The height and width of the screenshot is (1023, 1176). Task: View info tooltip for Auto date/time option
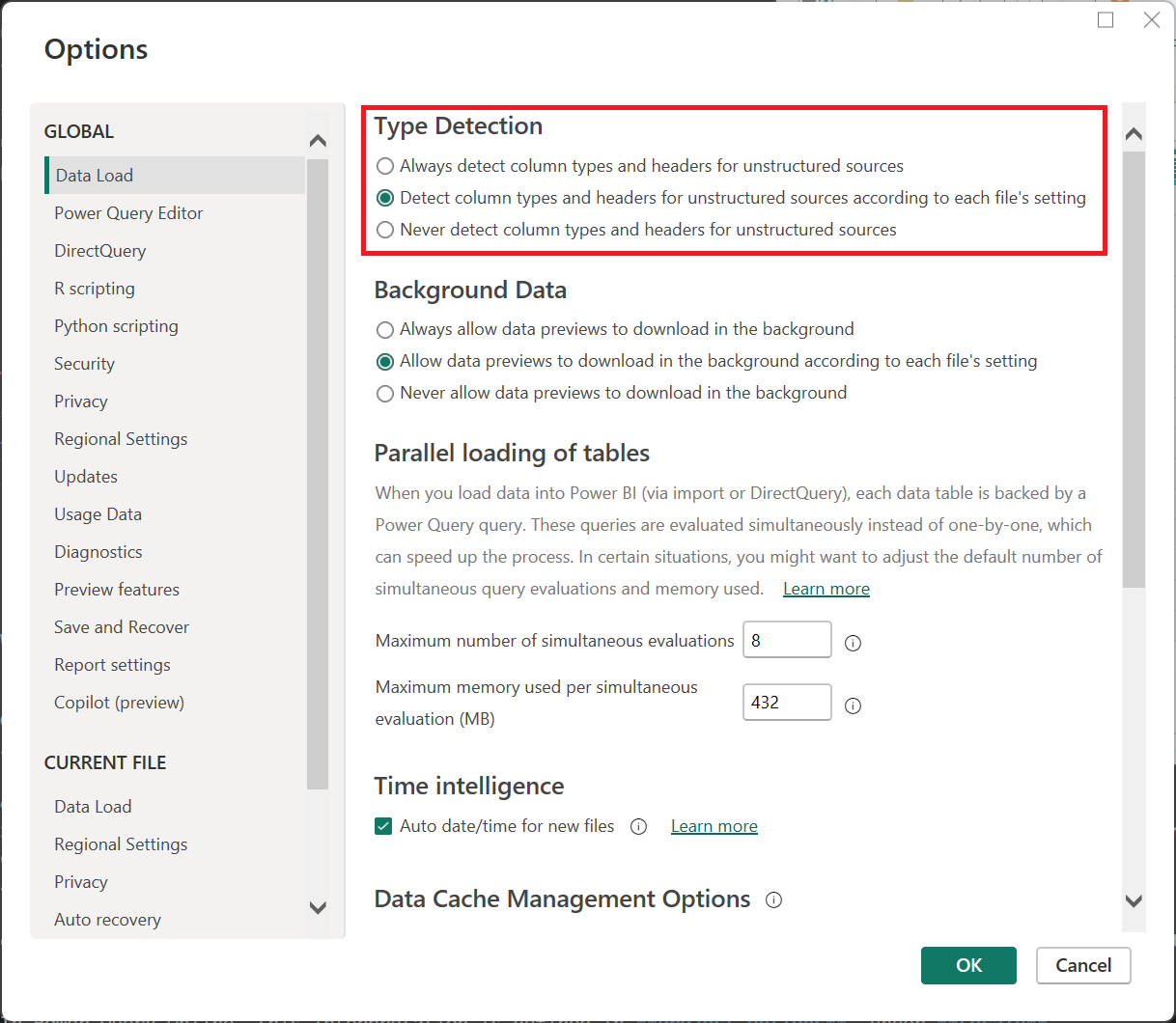click(x=638, y=826)
